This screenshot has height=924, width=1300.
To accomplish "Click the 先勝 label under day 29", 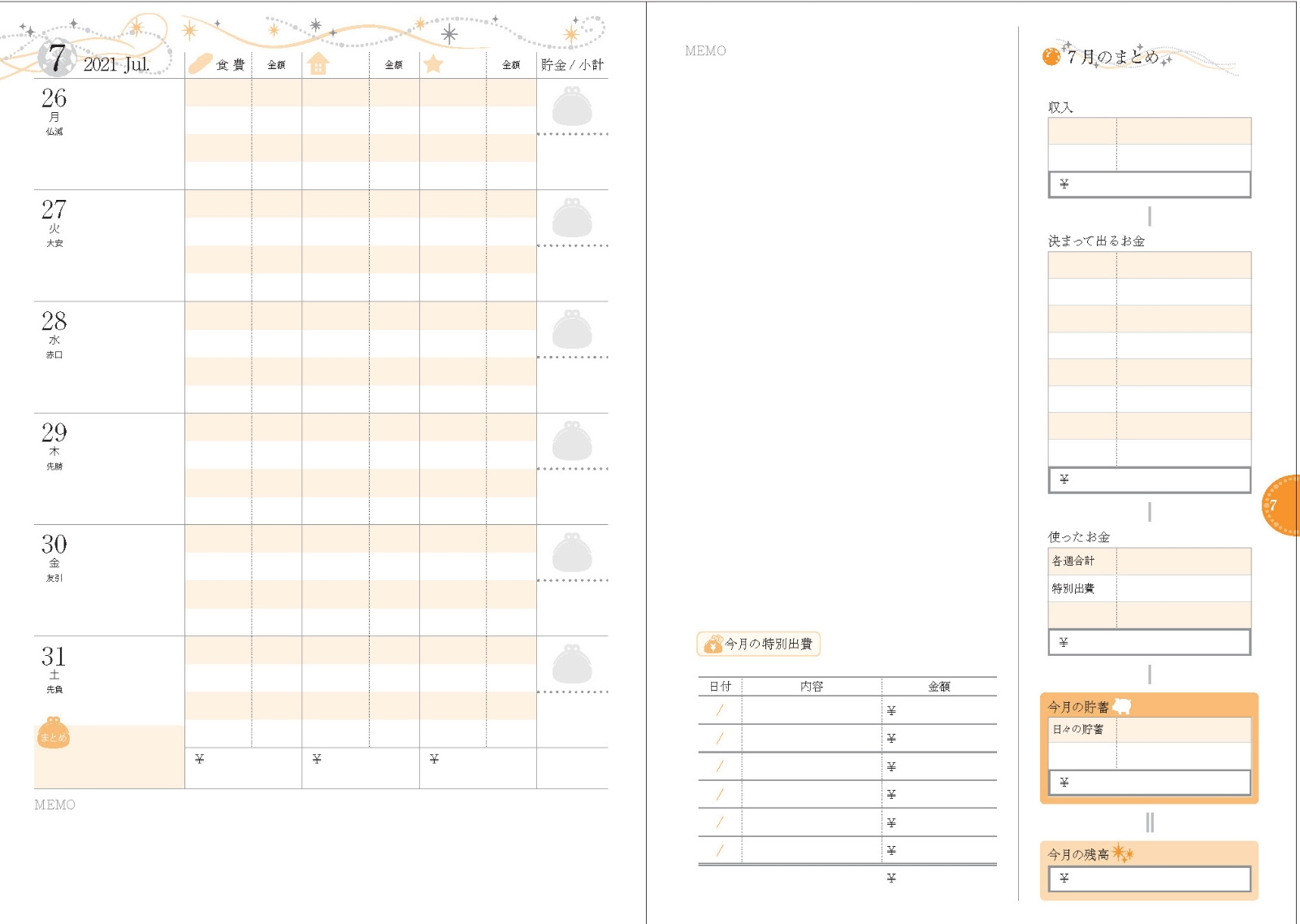I will click(x=54, y=466).
